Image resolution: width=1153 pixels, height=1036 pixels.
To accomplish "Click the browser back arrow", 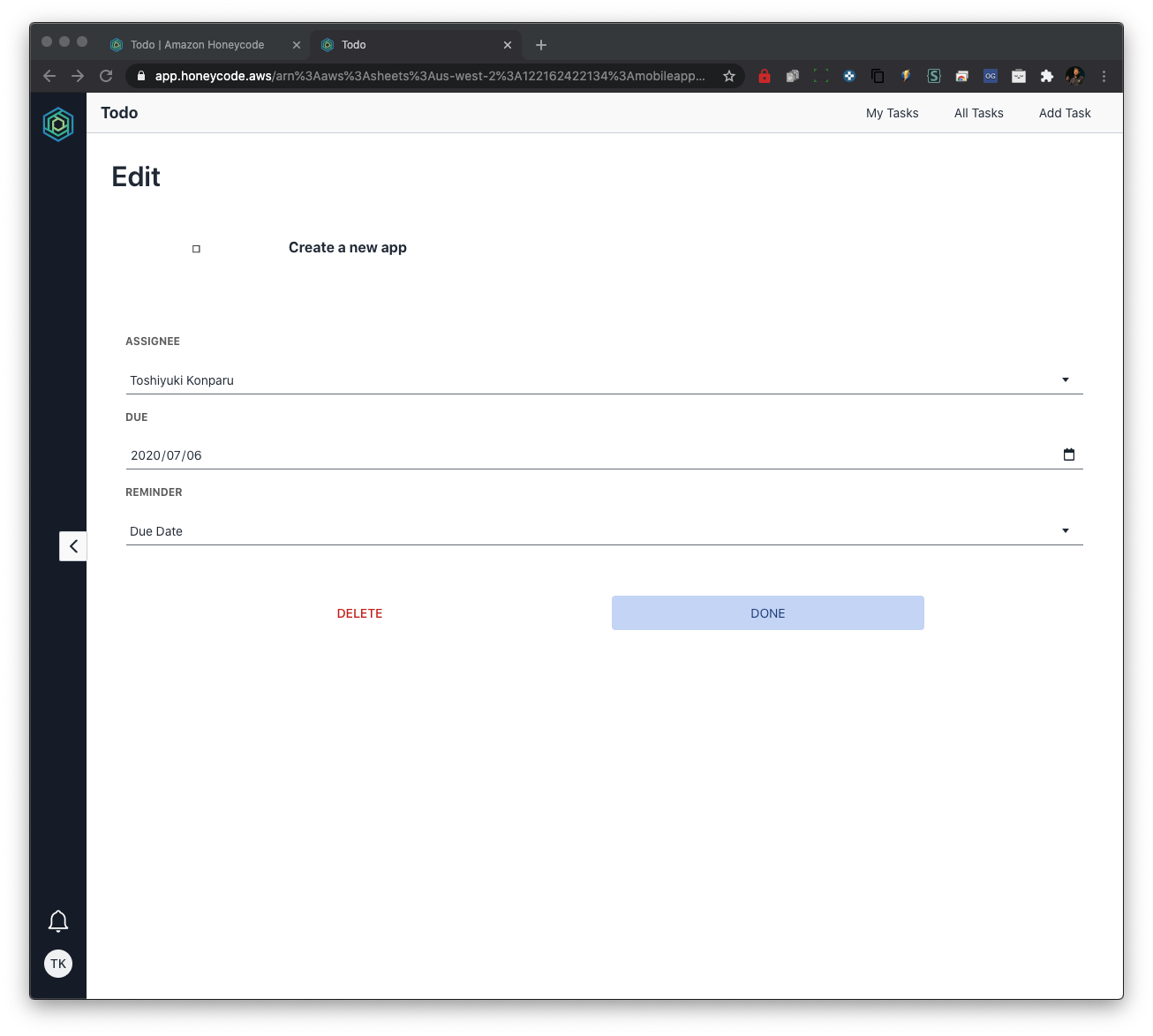I will [49, 76].
